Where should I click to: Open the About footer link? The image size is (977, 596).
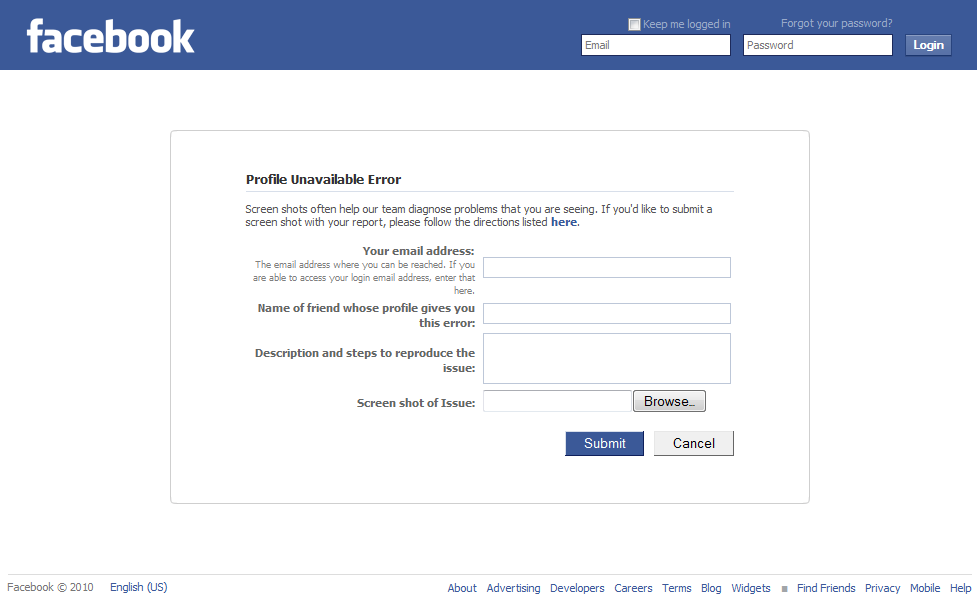(462, 588)
